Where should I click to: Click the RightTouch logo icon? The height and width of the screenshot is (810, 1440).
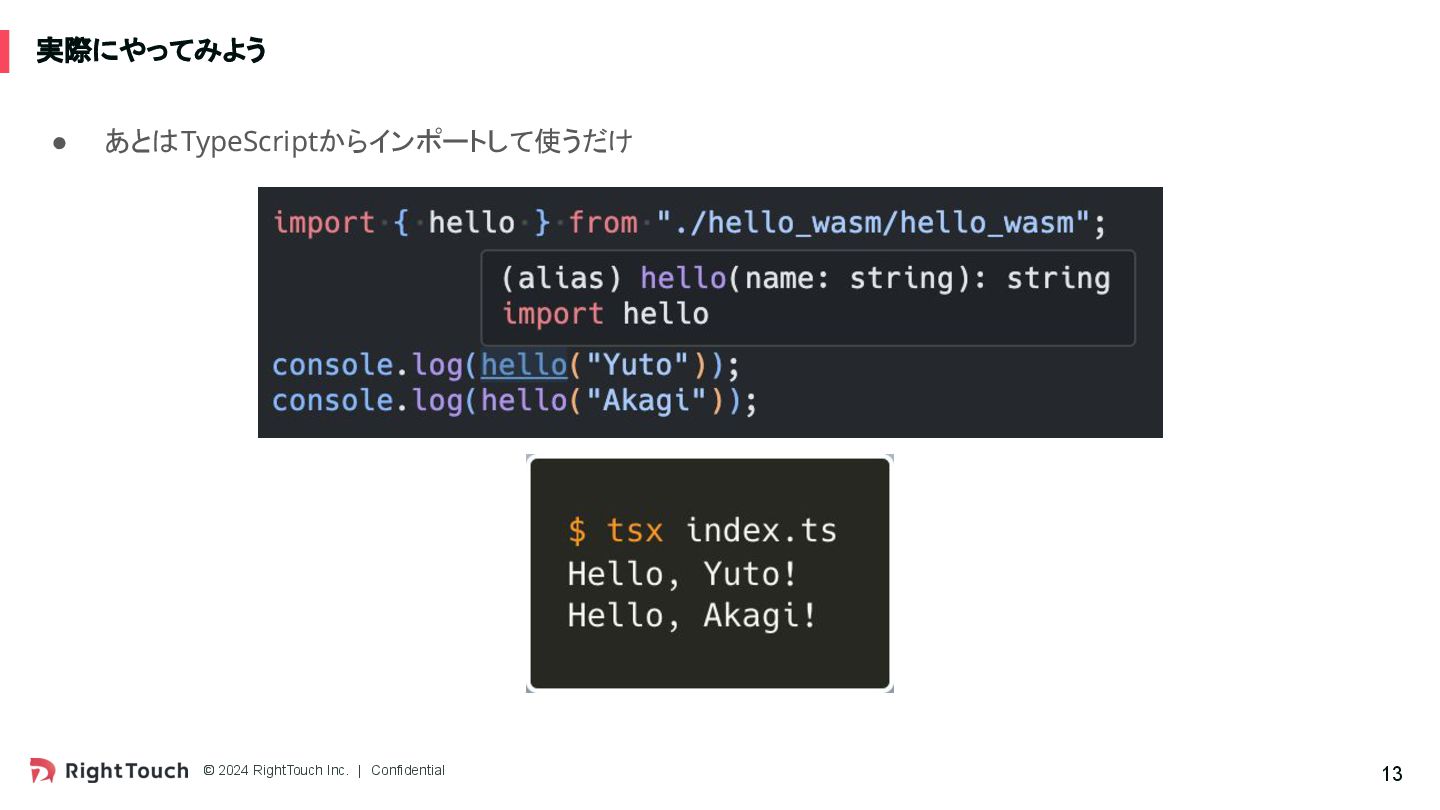tap(42, 770)
